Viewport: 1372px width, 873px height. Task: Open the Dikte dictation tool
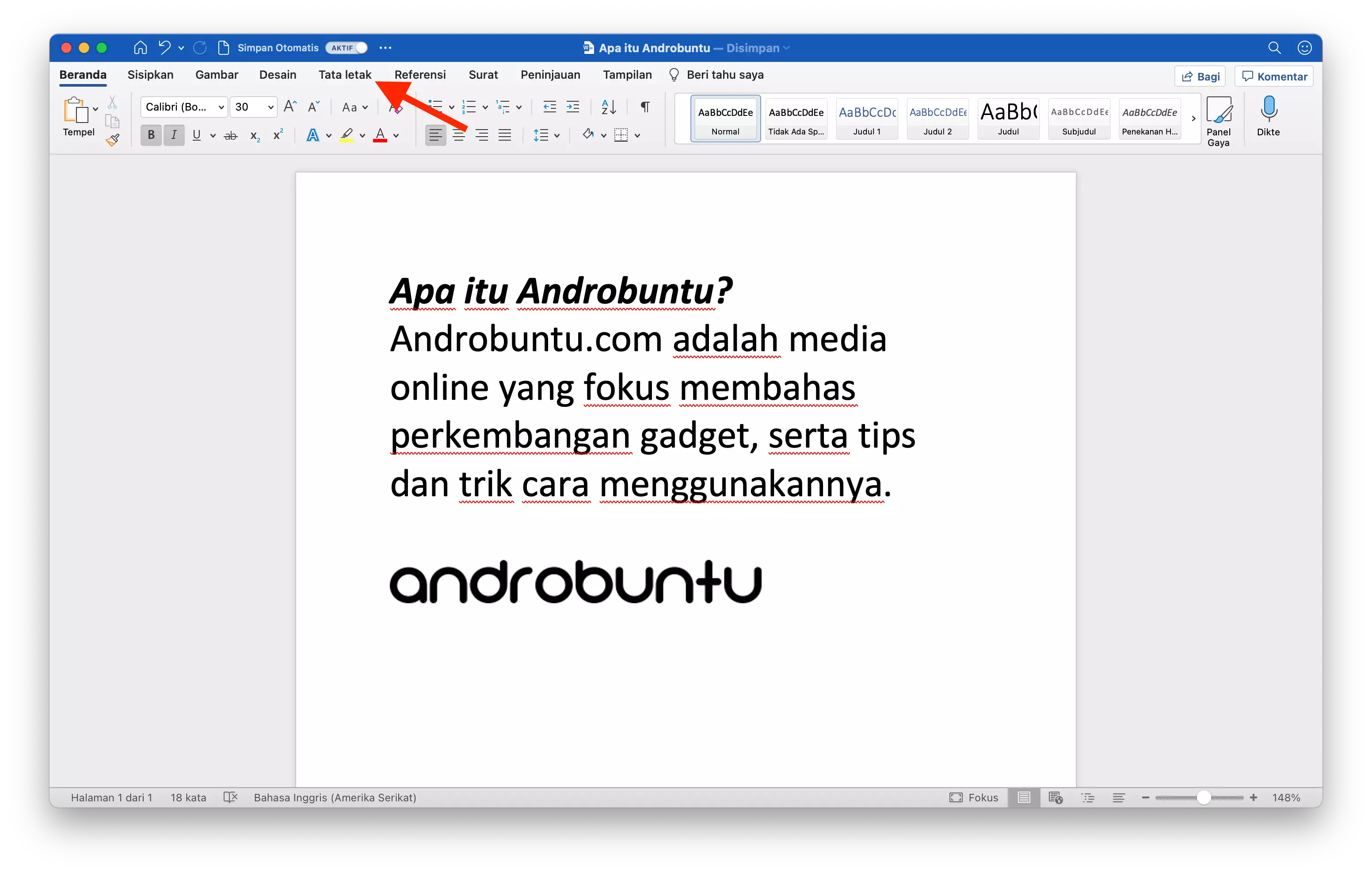click(x=1269, y=117)
